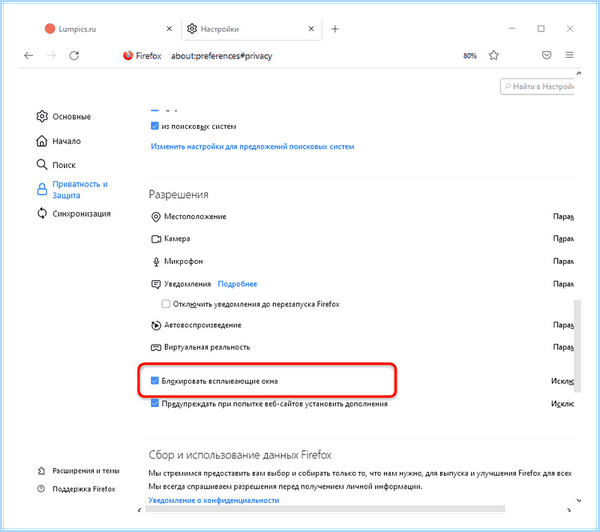Close the Lumpics.ru tab

tap(169, 29)
